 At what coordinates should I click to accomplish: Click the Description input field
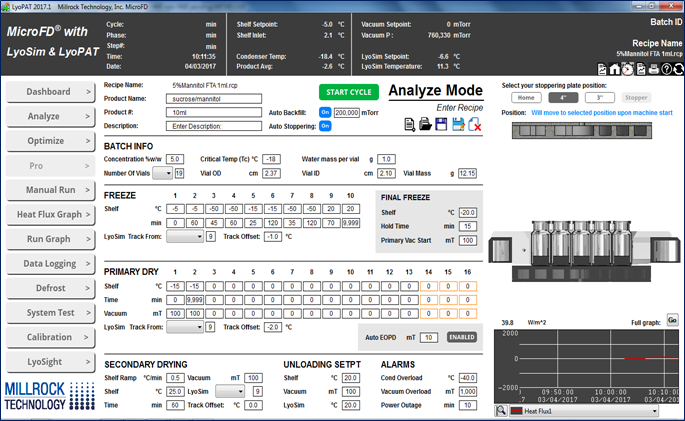tap(214, 126)
